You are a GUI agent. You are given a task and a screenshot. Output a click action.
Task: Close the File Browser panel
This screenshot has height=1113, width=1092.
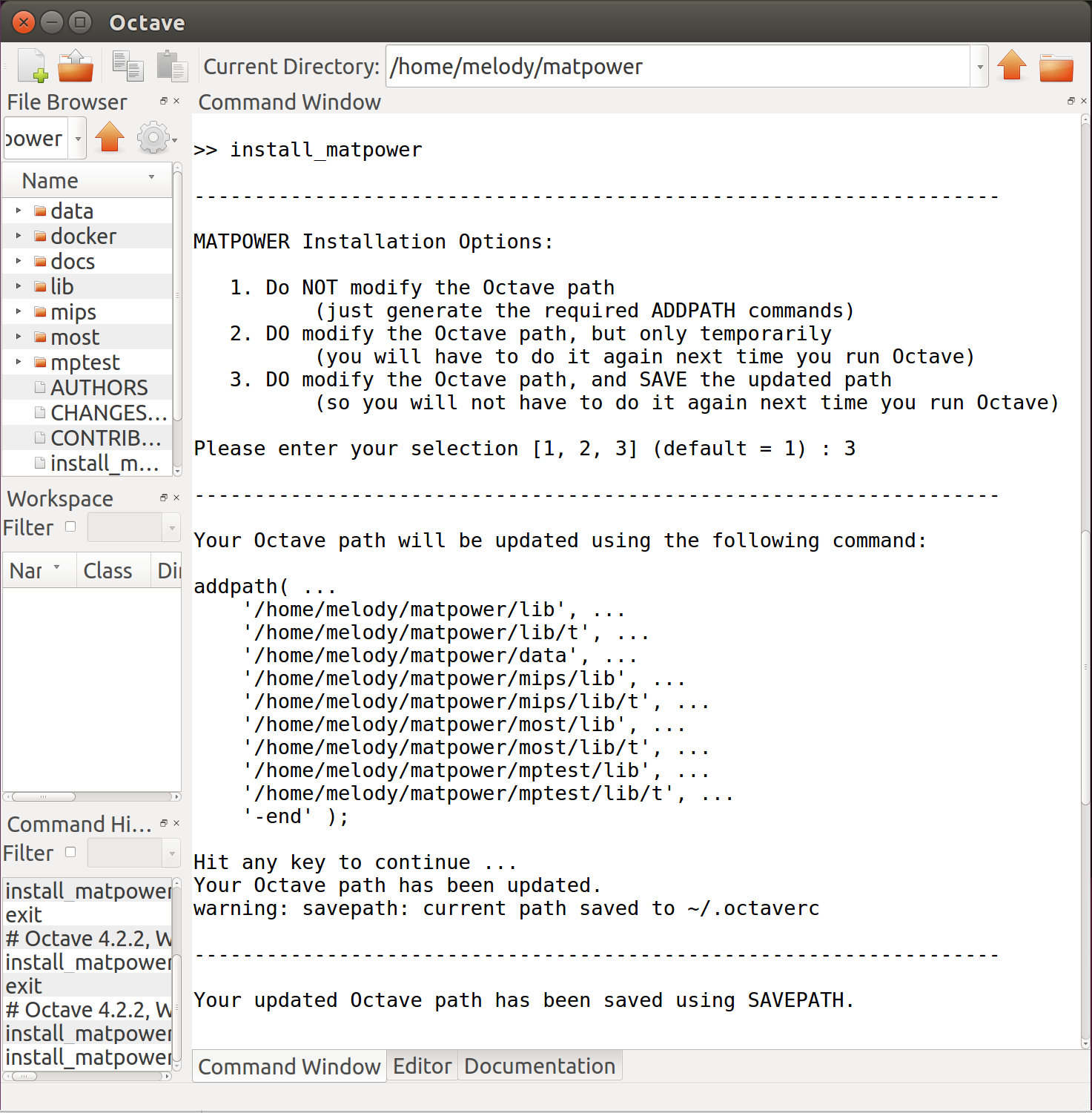(176, 101)
